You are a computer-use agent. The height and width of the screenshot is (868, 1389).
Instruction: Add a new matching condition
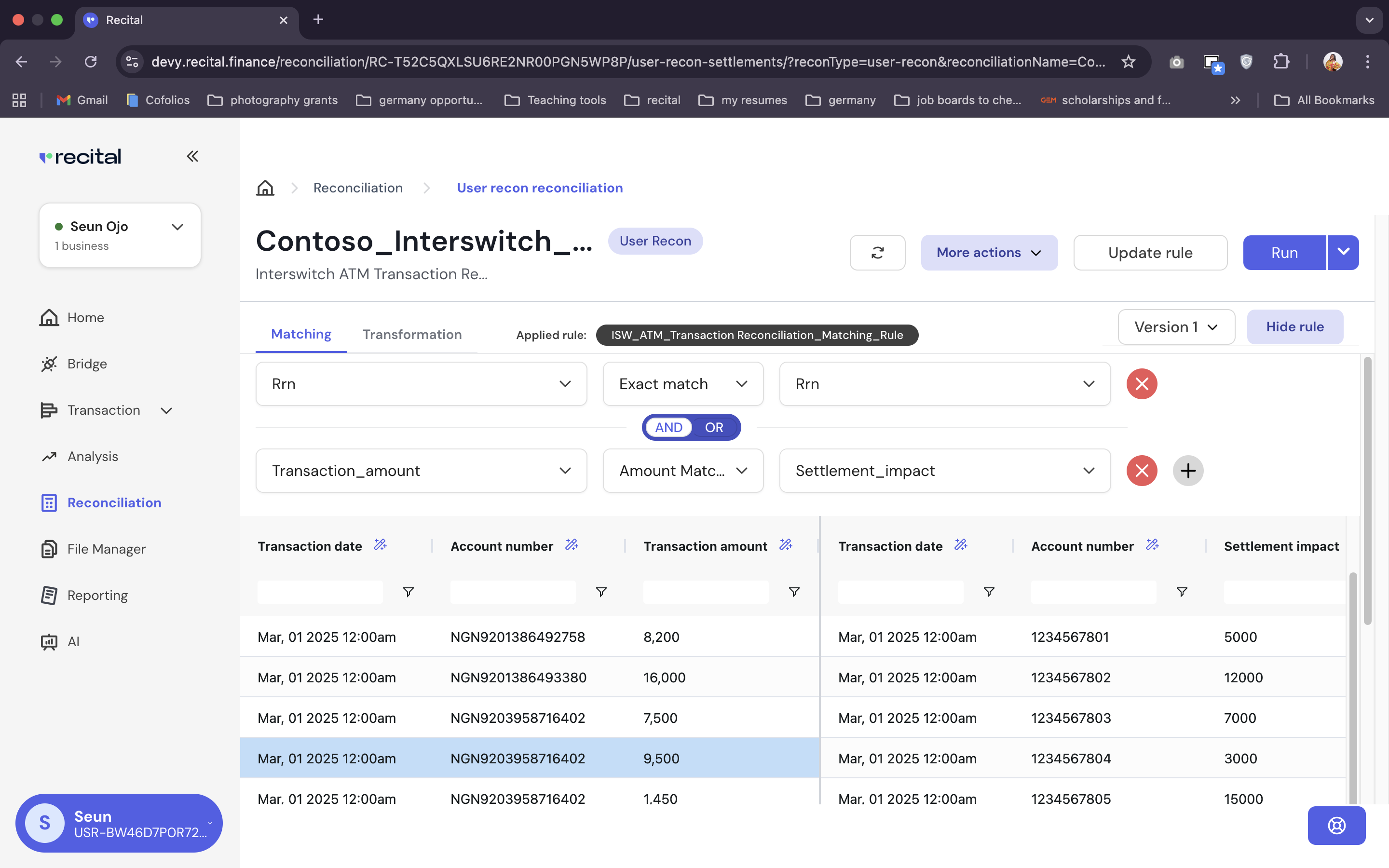point(1188,471)
